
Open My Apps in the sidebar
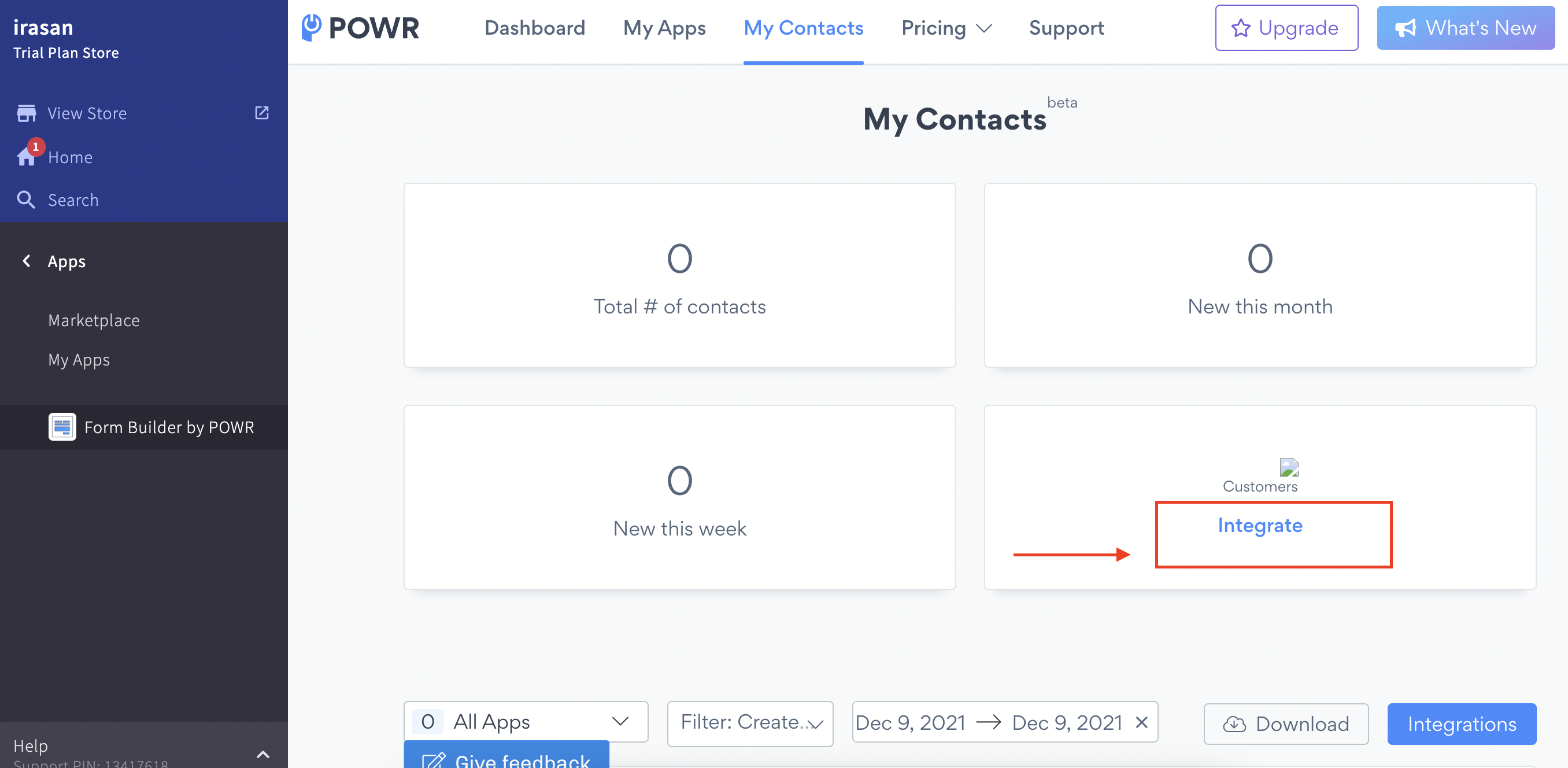point(79,360)
